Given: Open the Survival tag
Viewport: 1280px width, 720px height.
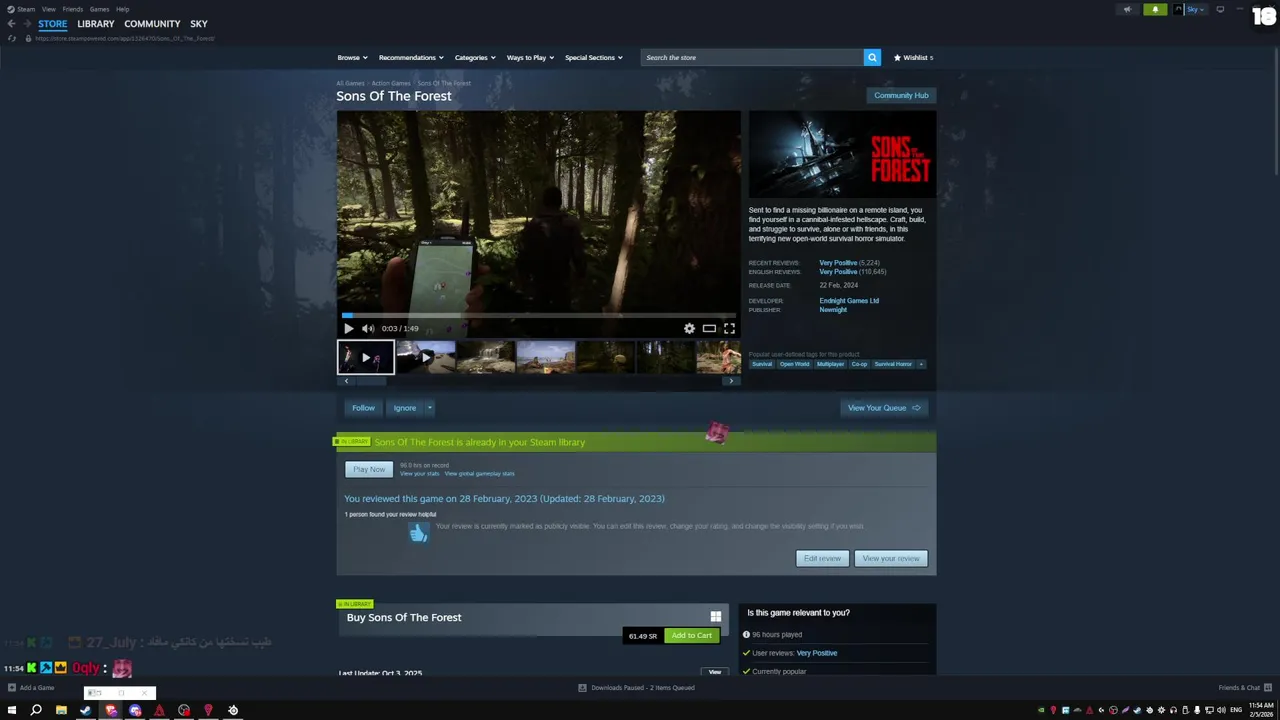Looking at the screenshot, I should (762, 364).
